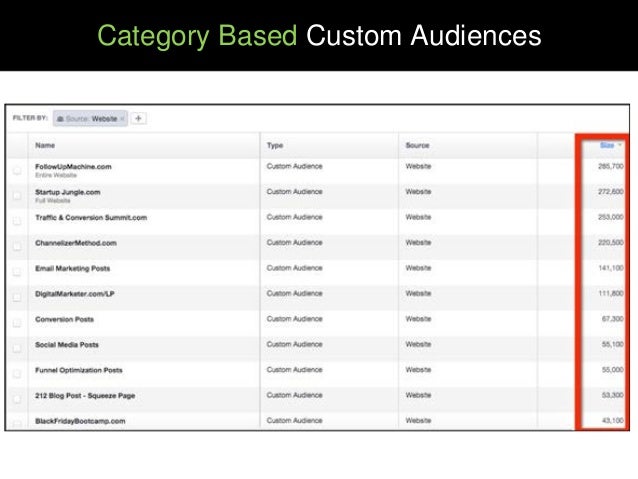
Task: Select the BlackFridayBootcamp.com audience name
Action: tap(80, 421)
